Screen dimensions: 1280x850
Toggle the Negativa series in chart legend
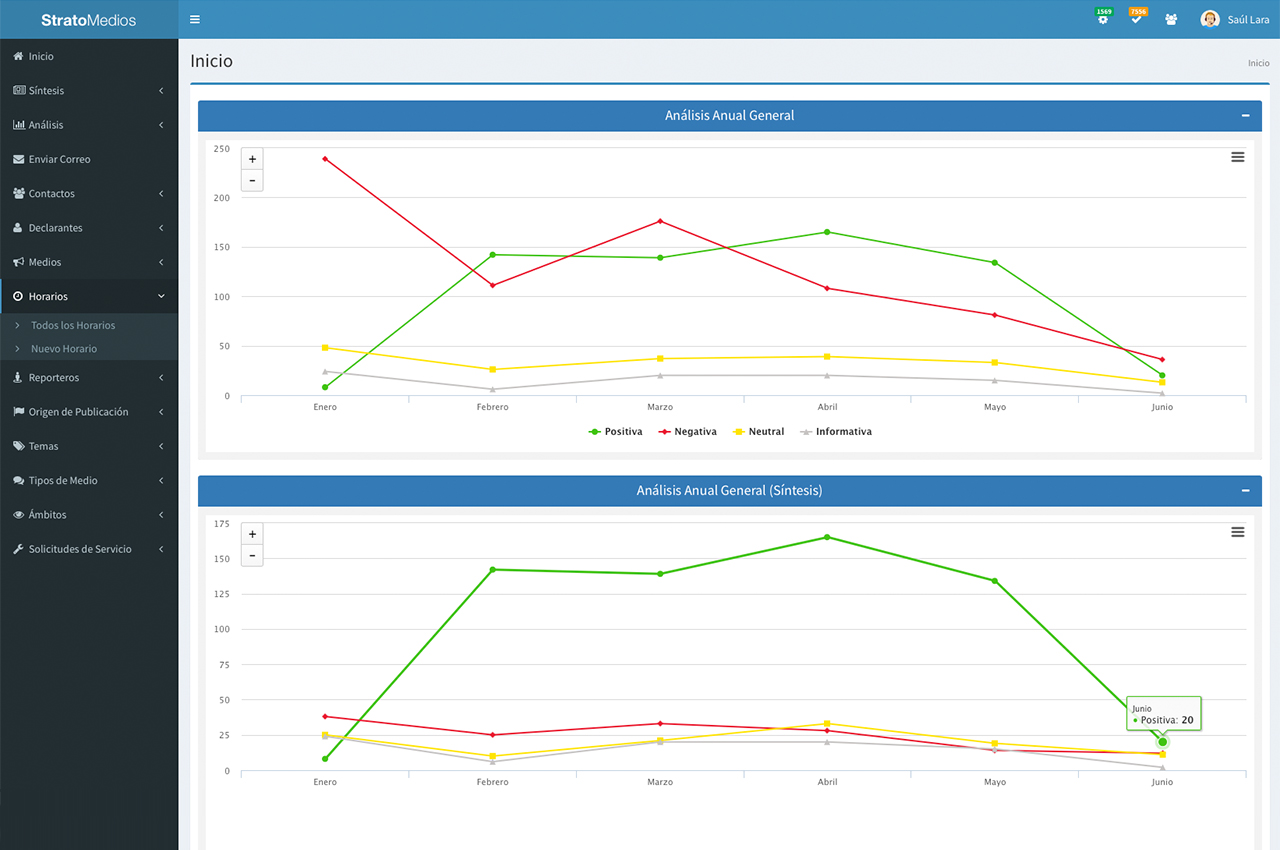point(687,432)
